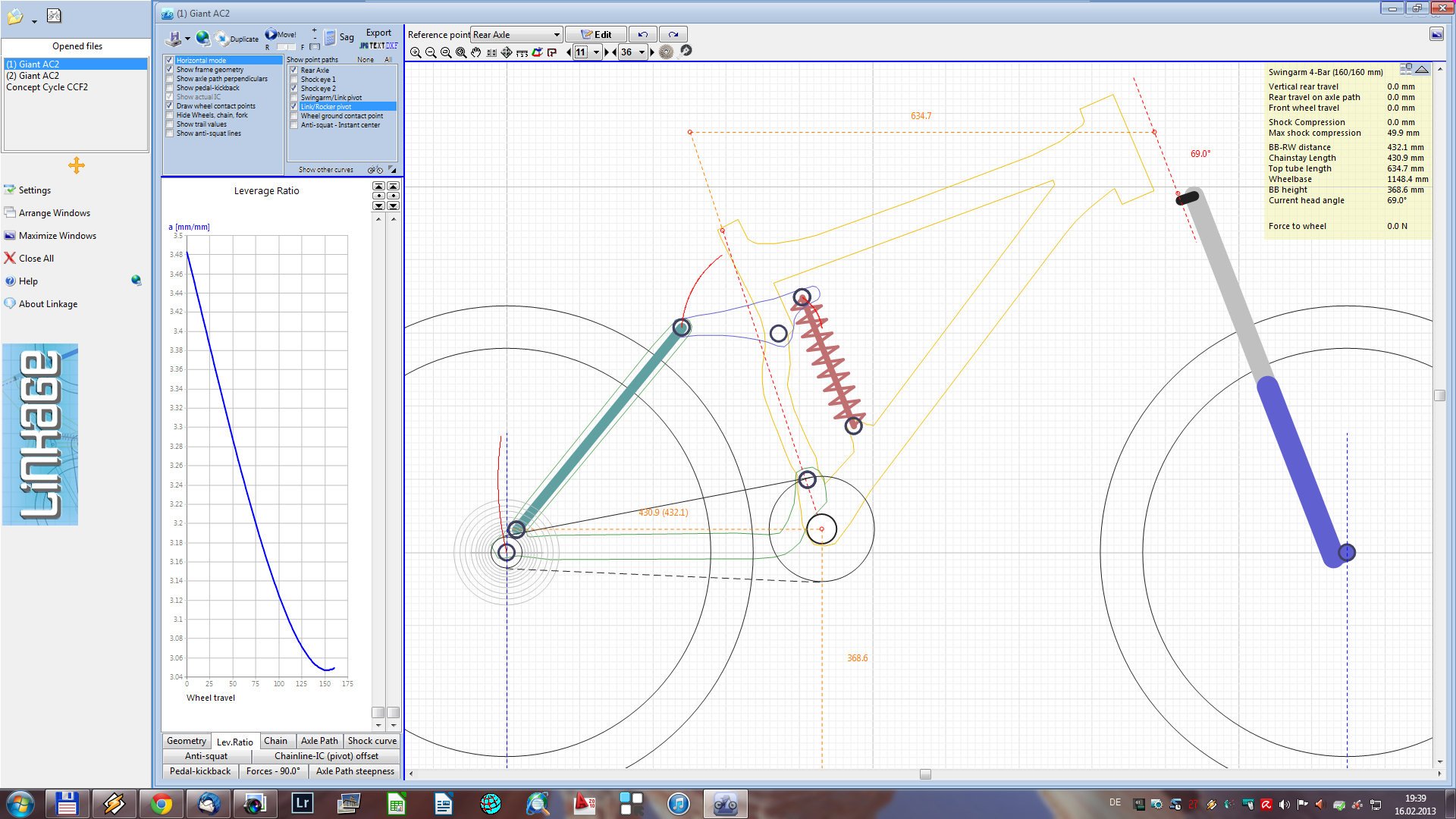Open the globe web icon next to Save
1456x819 pixels.
(202, 38)
